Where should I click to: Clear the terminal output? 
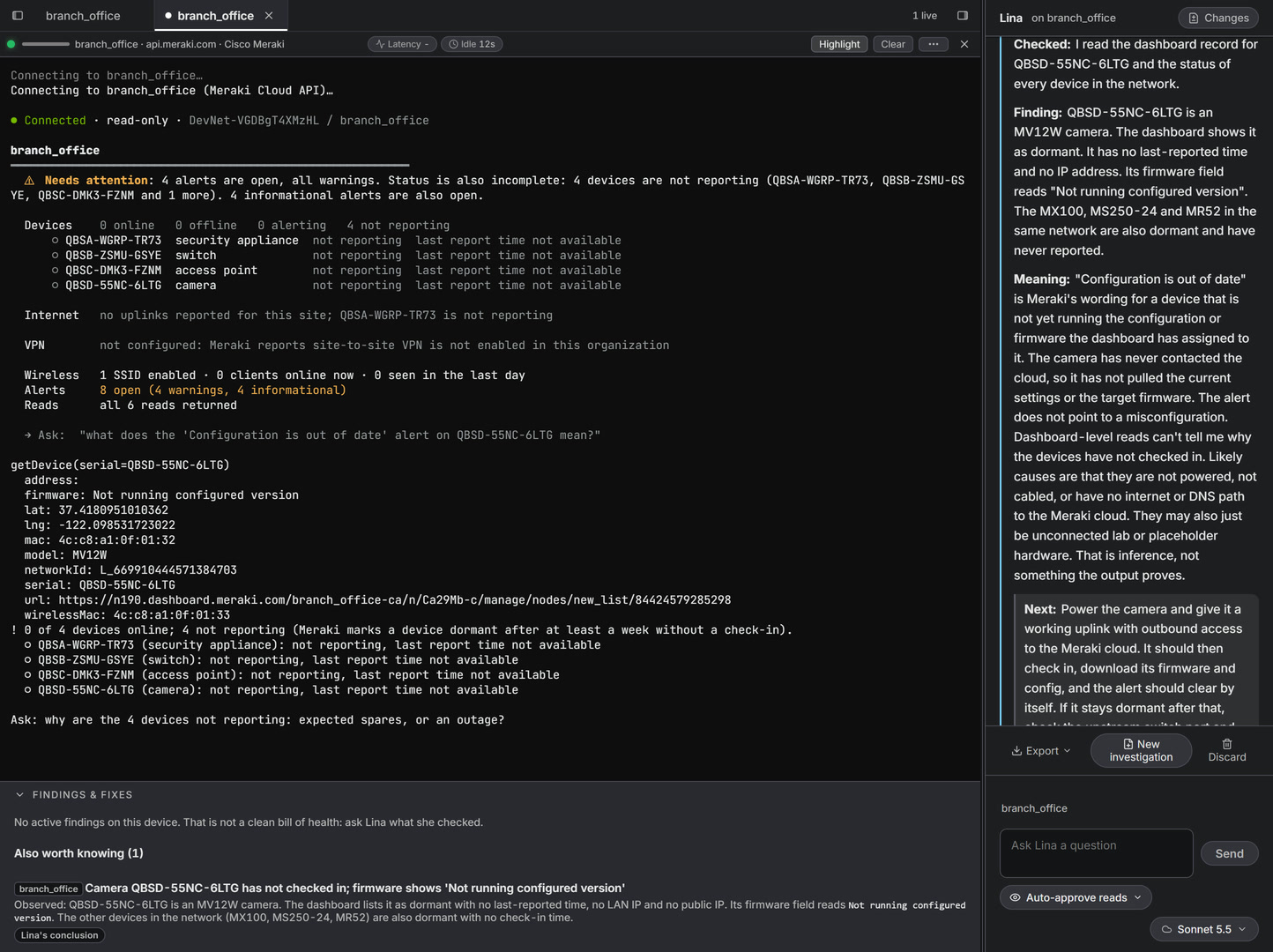pyautogui.click(x=893, y=44)
